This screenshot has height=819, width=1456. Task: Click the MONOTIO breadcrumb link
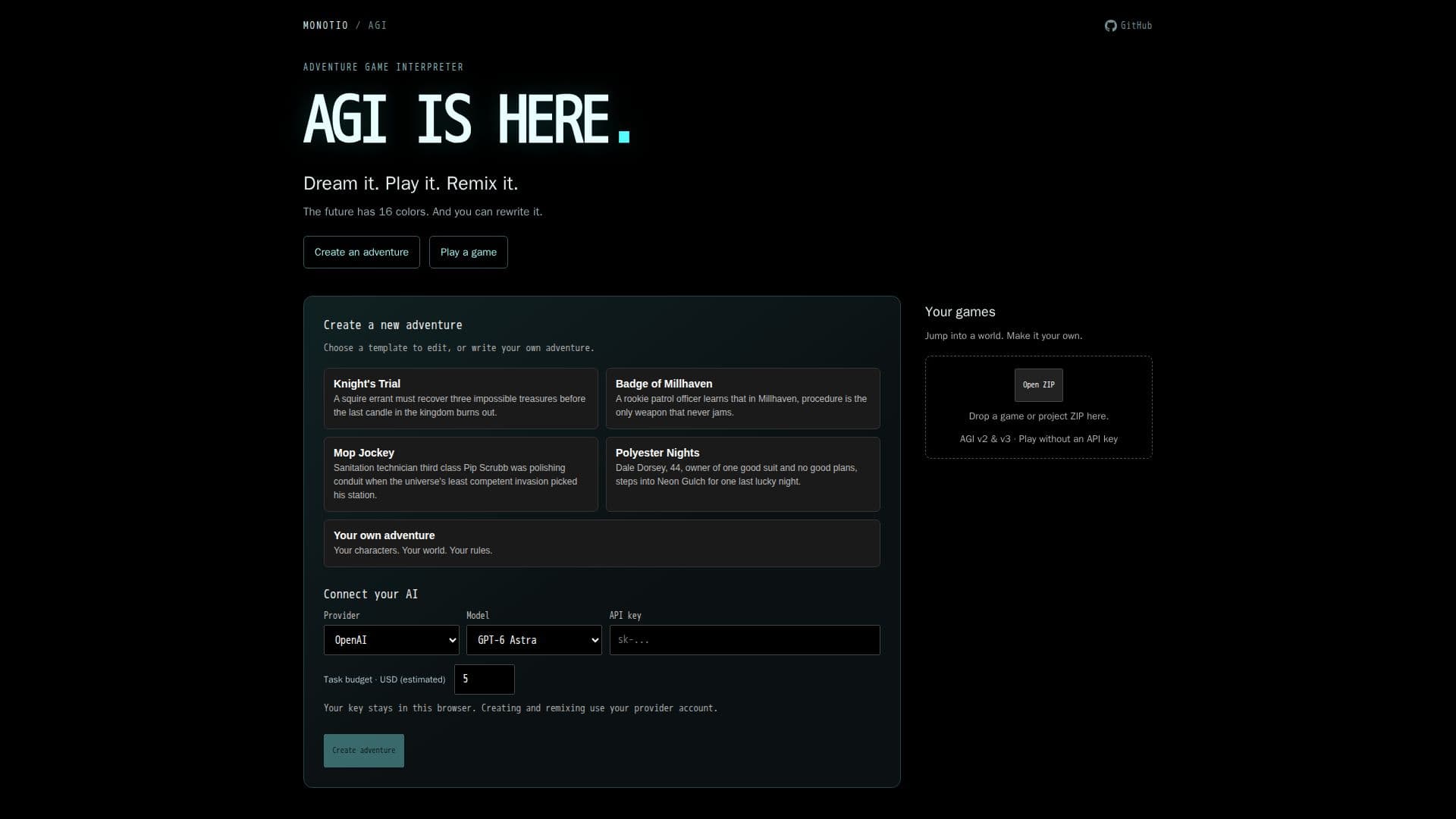tap(325, 26)
